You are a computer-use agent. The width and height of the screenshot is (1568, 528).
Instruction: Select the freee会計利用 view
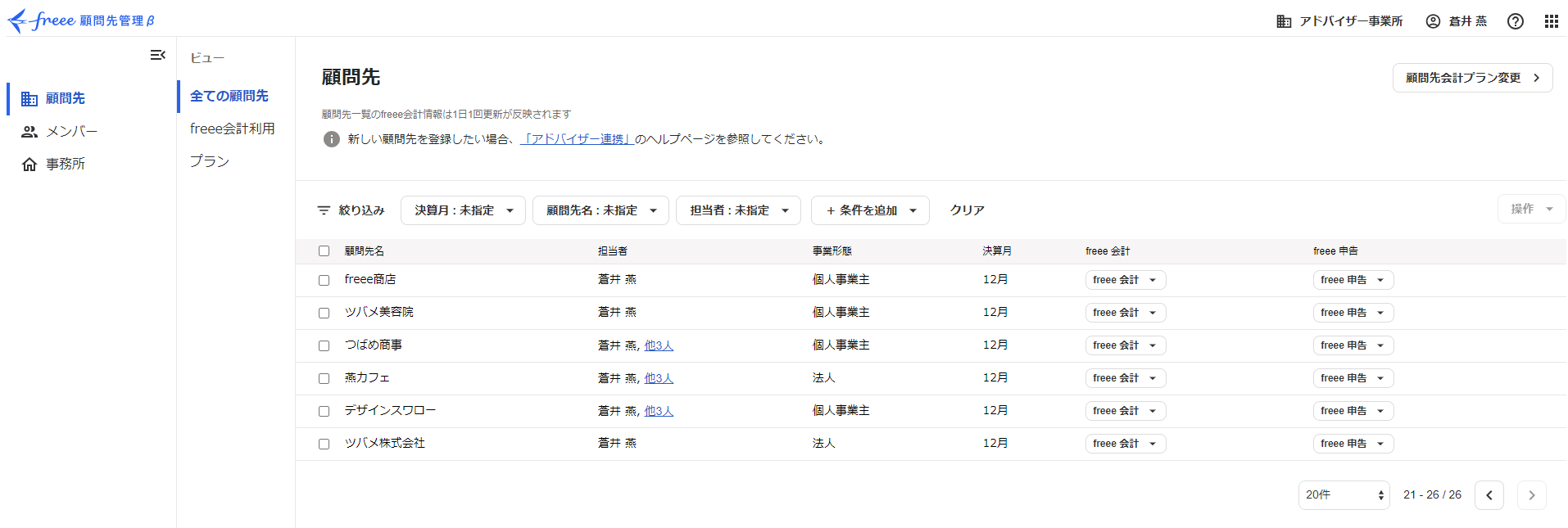[233, 129]
